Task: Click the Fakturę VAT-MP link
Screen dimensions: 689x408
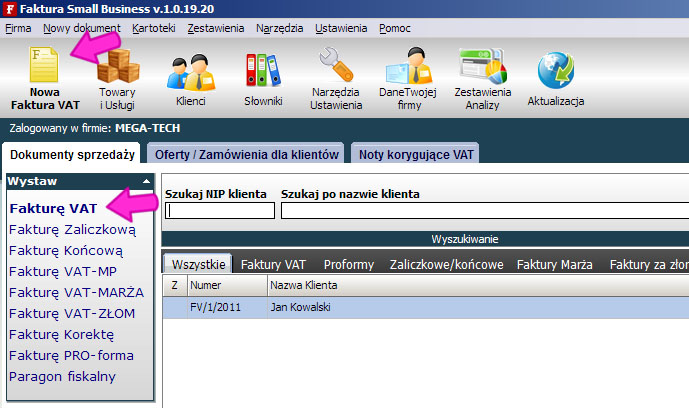Action: (x=63, y=272)
